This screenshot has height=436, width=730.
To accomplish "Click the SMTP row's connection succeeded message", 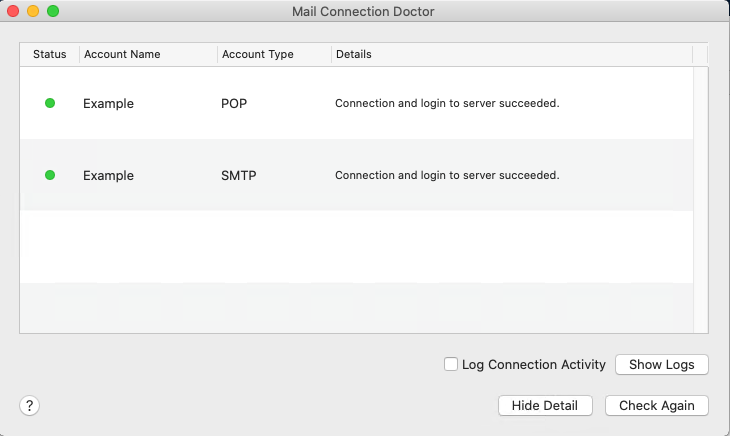I will [x=446, y=175].
